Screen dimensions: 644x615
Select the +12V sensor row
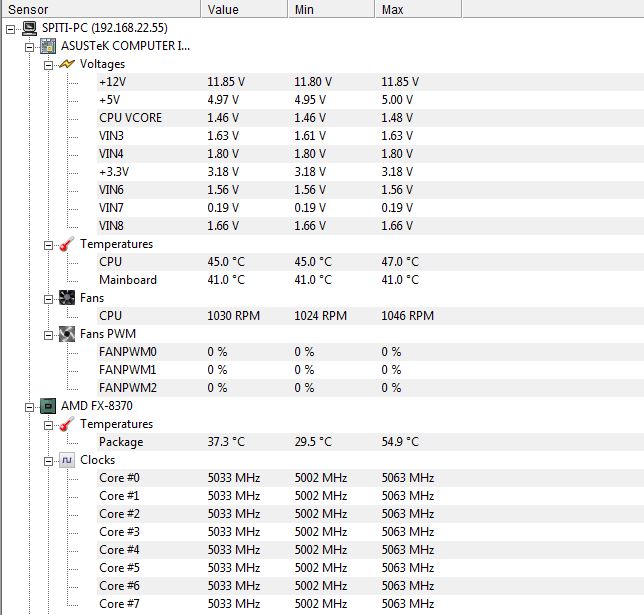pos(370,82)
